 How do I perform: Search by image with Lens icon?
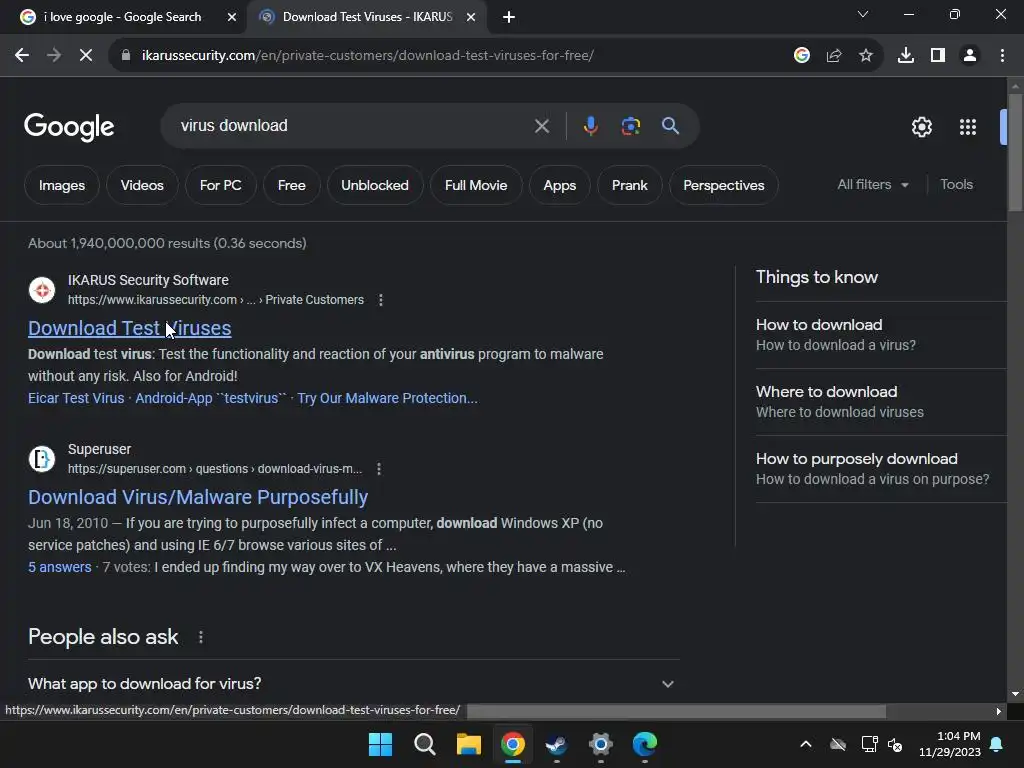point(630,125)
